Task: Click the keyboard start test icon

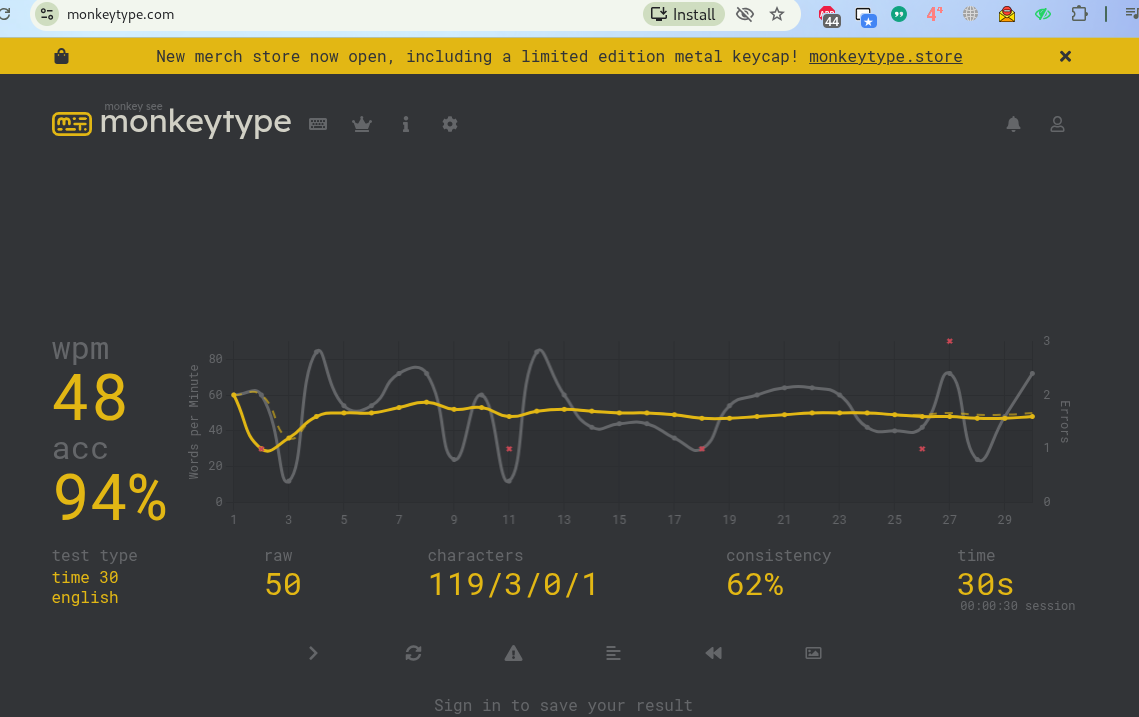Action: (x=318, y=124)
